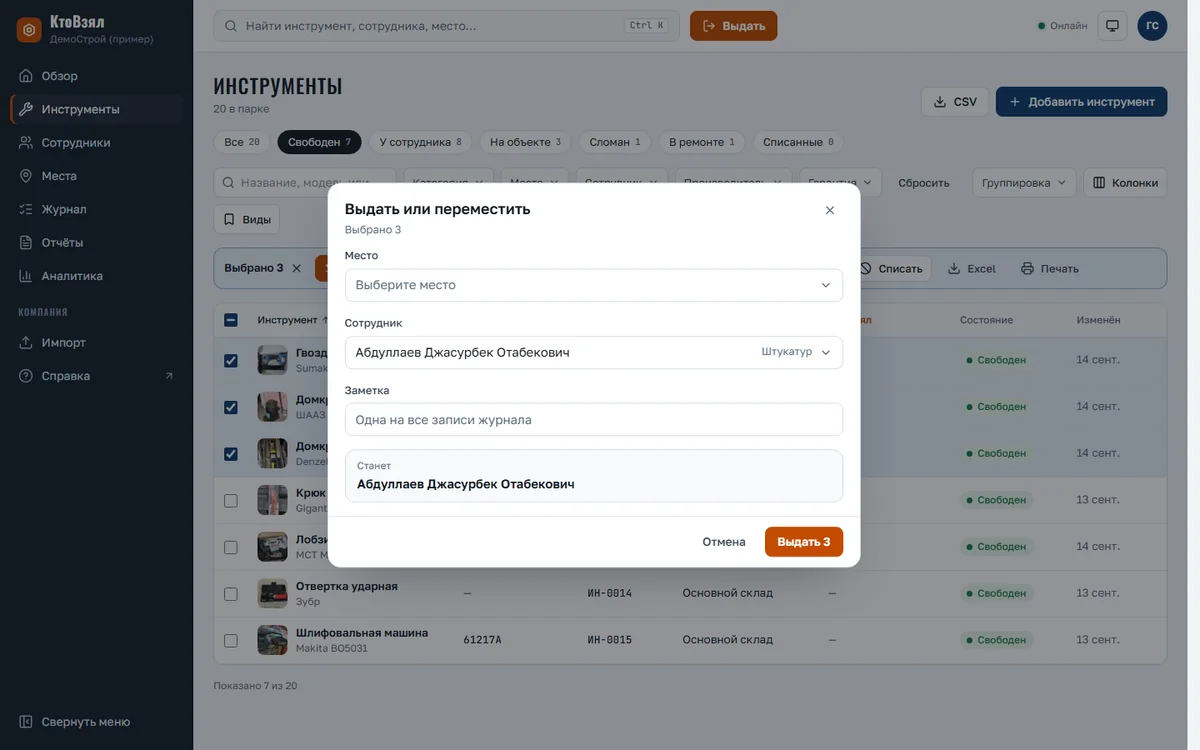
Task: Open the Гарантия filter dropdown
Action: [840, 183]
